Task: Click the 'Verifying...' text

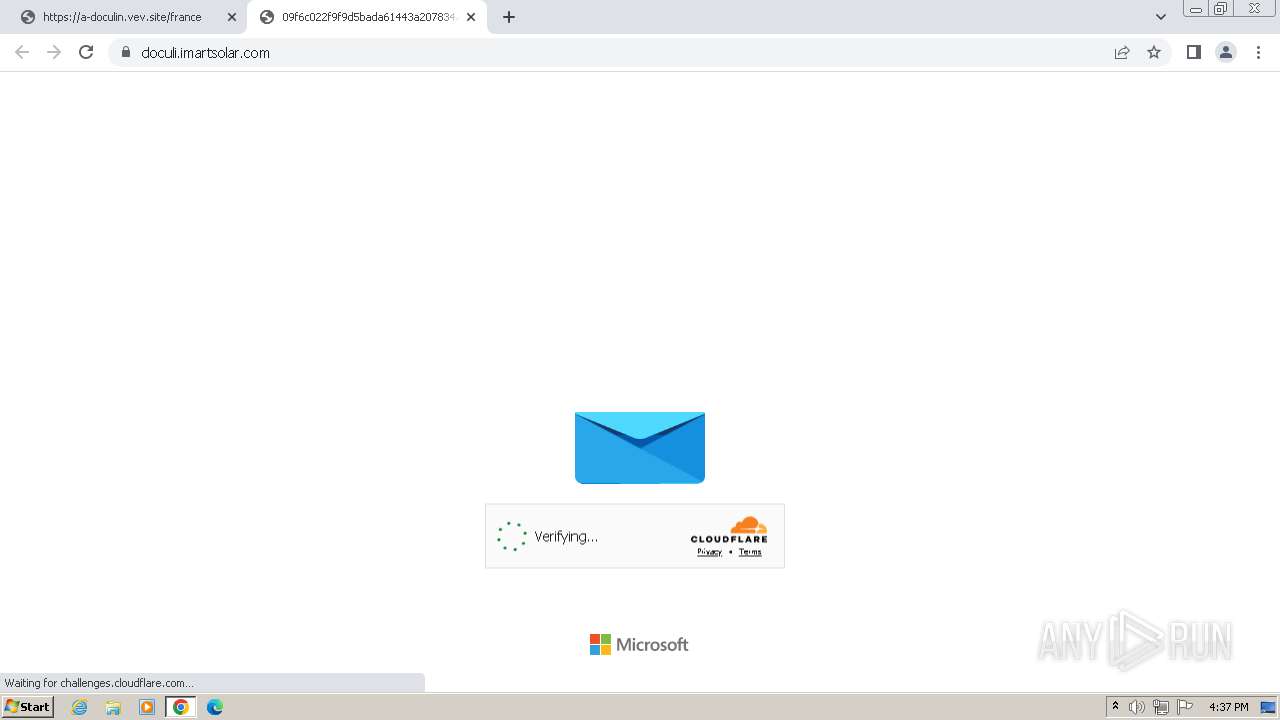Action: (566, 537)
